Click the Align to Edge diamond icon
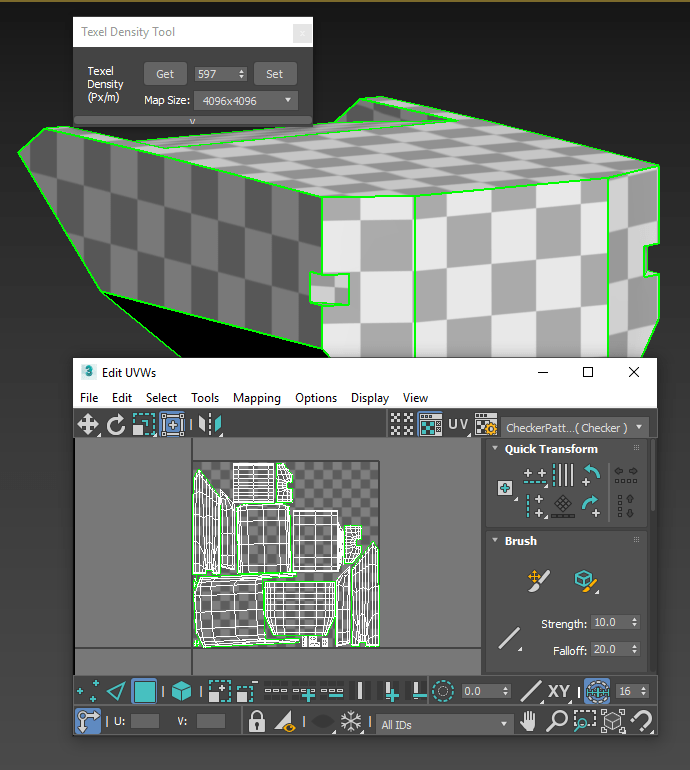 tap(563, 506)
